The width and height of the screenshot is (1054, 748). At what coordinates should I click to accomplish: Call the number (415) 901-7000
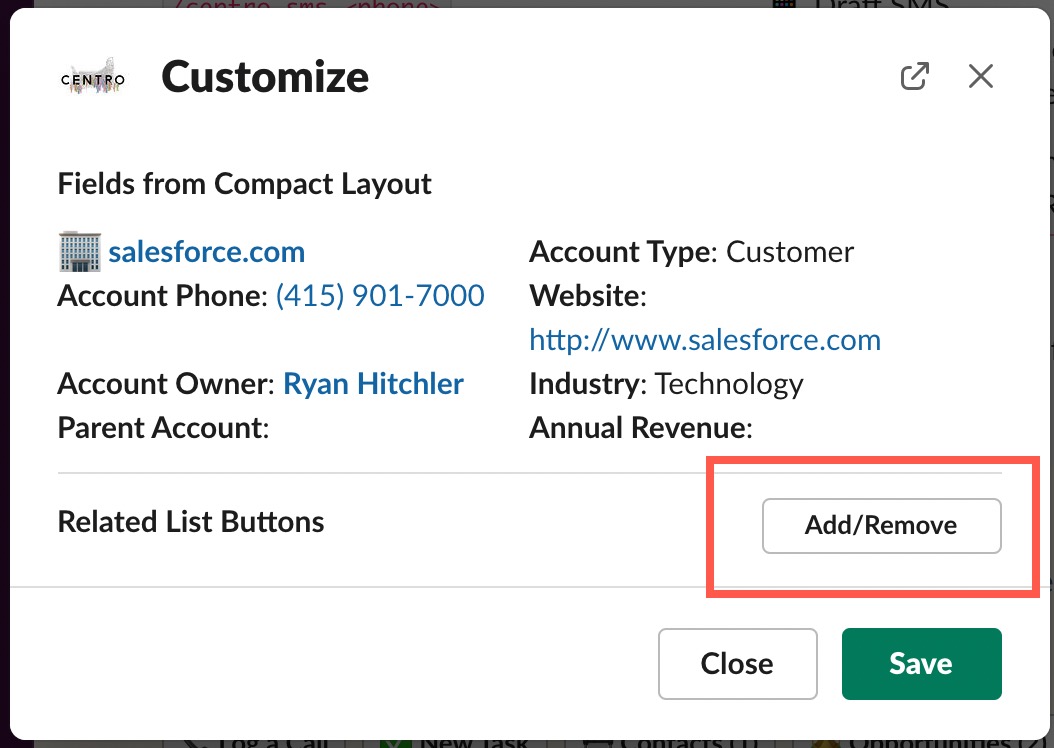[380, 296]
